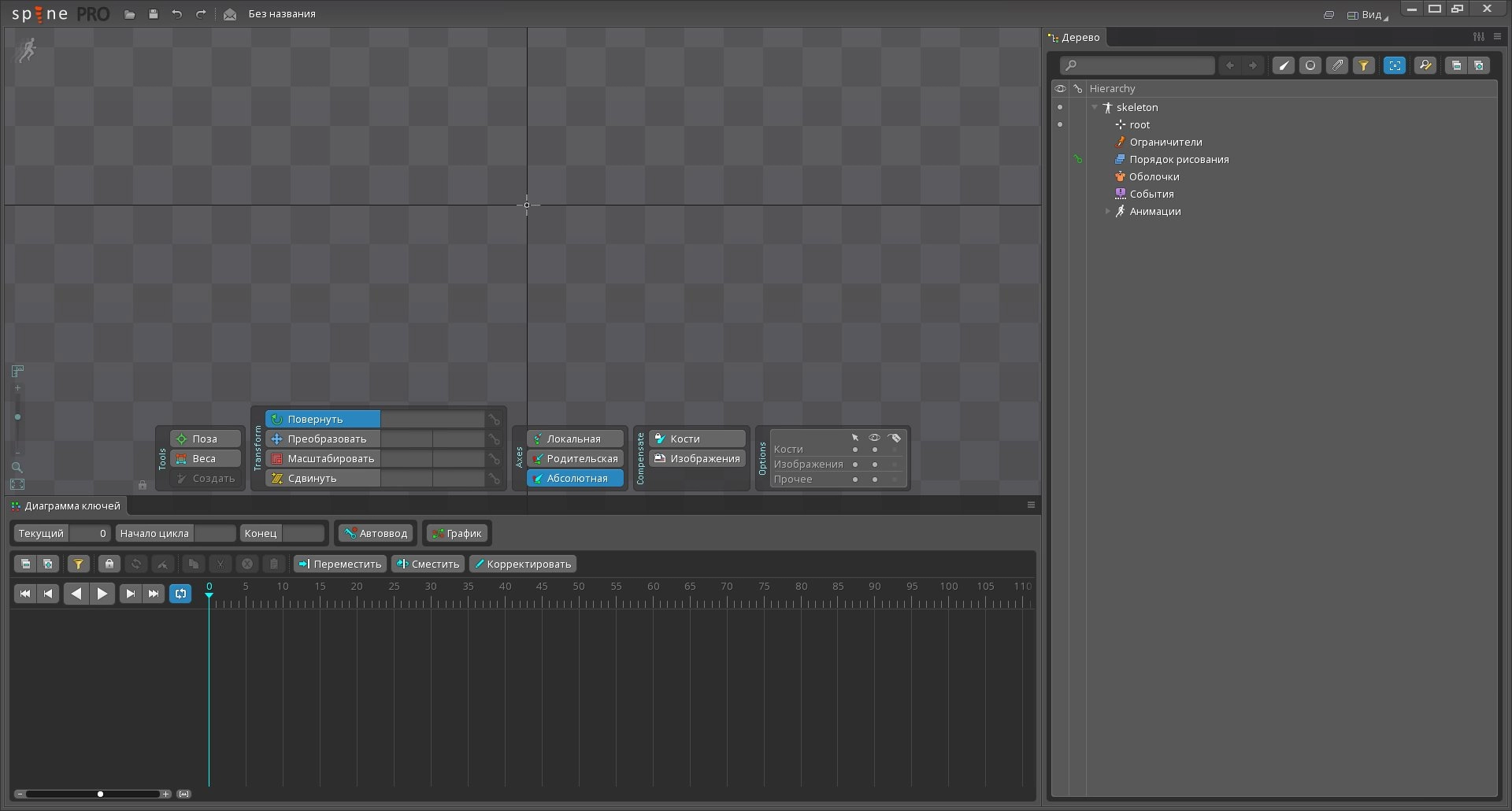Click the play forward button
This screenshot has height=811, width=1512.
click(x=102, y=594)
